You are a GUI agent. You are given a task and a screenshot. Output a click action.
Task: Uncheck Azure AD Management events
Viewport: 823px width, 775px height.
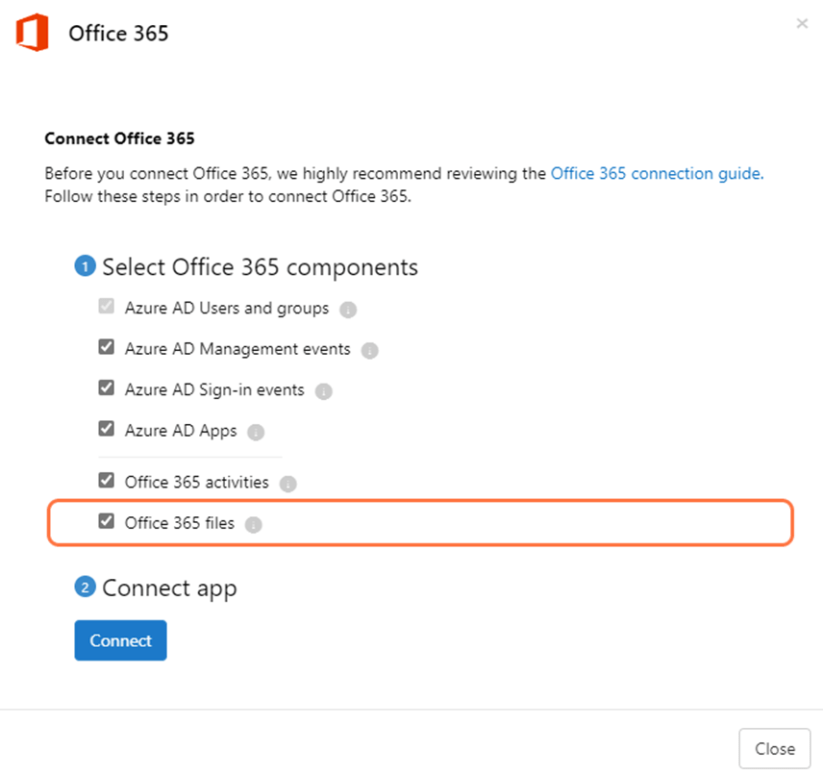pos(106,347)
